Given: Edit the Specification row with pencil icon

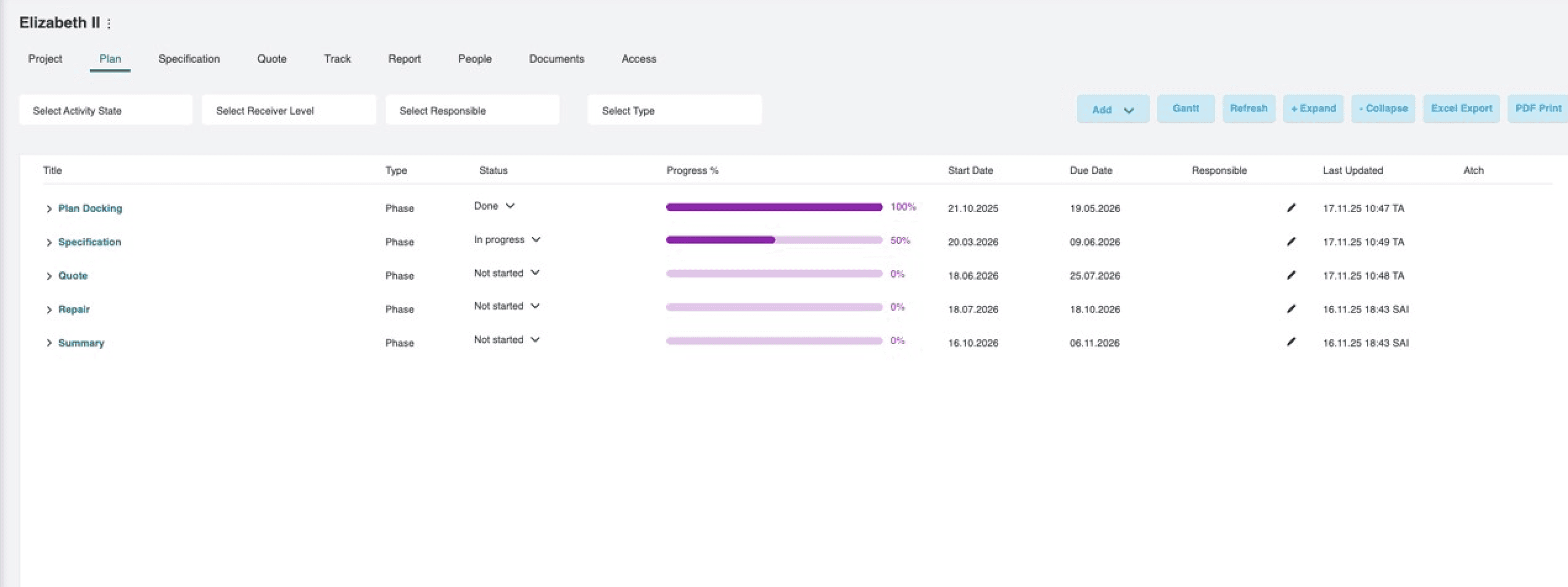Looking at the screenshot, I should click(1291, 241).
